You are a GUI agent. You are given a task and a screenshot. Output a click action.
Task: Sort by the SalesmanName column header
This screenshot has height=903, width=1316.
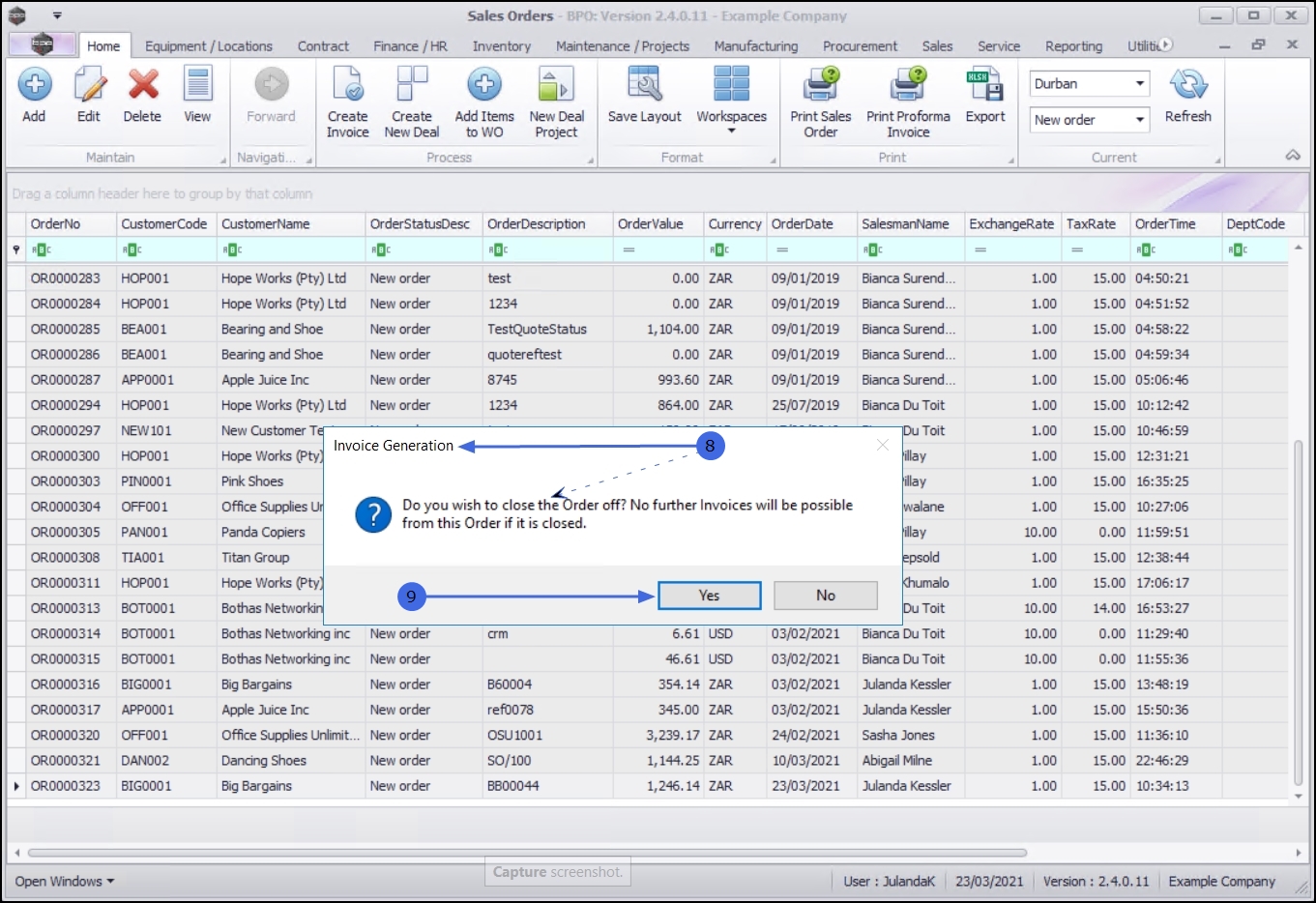tap(911, 224)
